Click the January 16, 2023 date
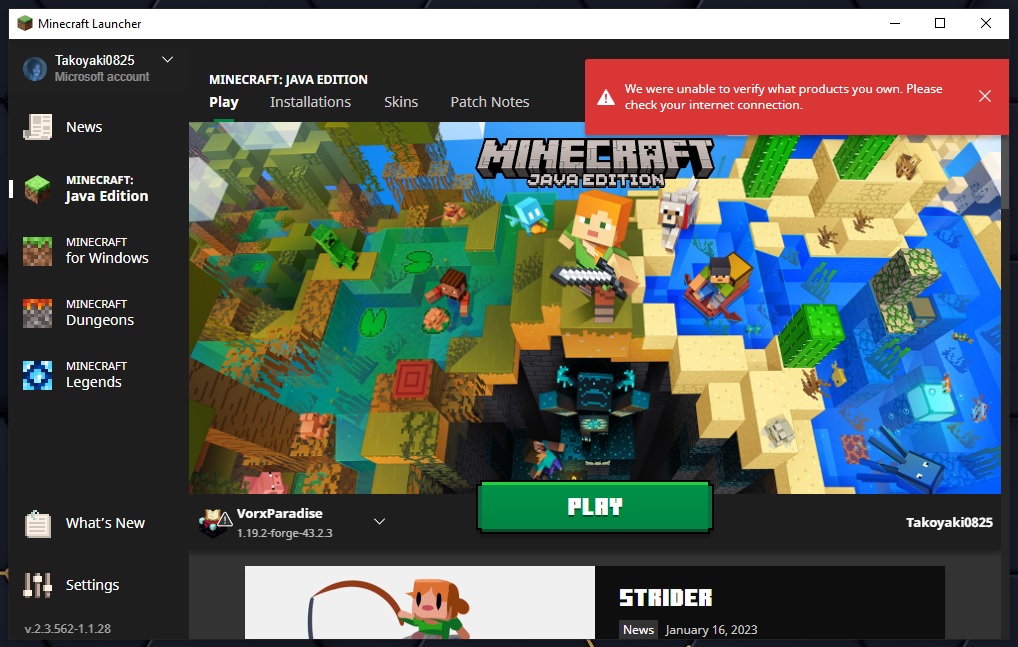This screenshot has height=647, width=1018. [711, 629]
